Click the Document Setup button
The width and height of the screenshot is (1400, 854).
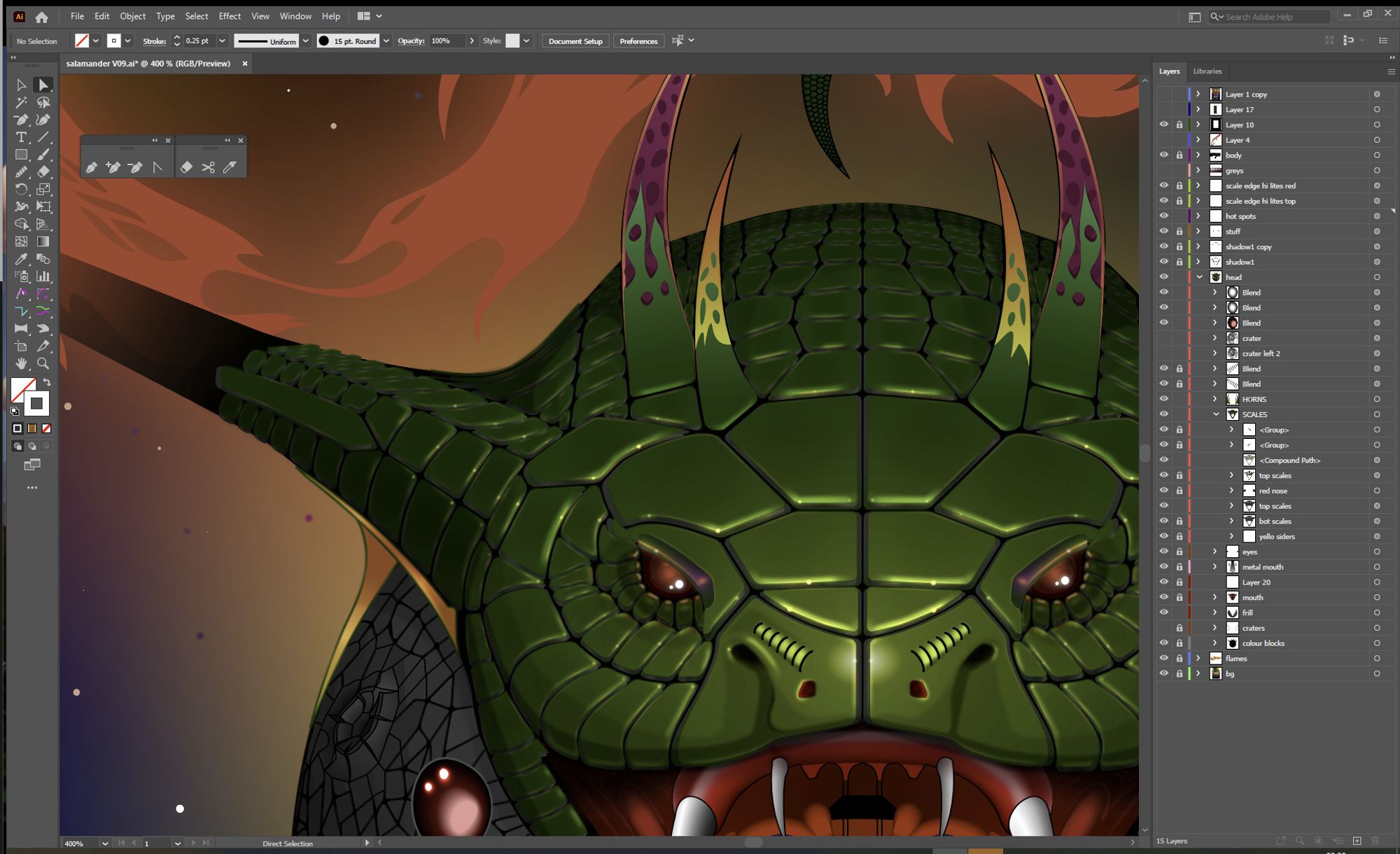[x=575, y=41]
